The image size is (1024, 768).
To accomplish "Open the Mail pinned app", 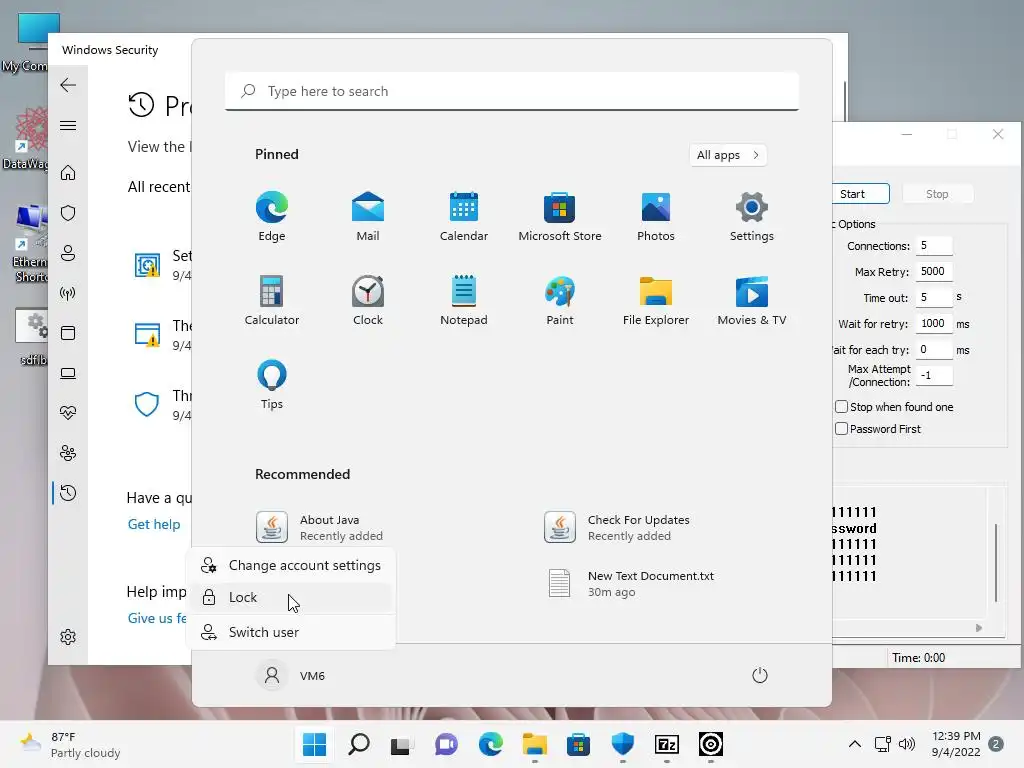I will tap(368, 217).
